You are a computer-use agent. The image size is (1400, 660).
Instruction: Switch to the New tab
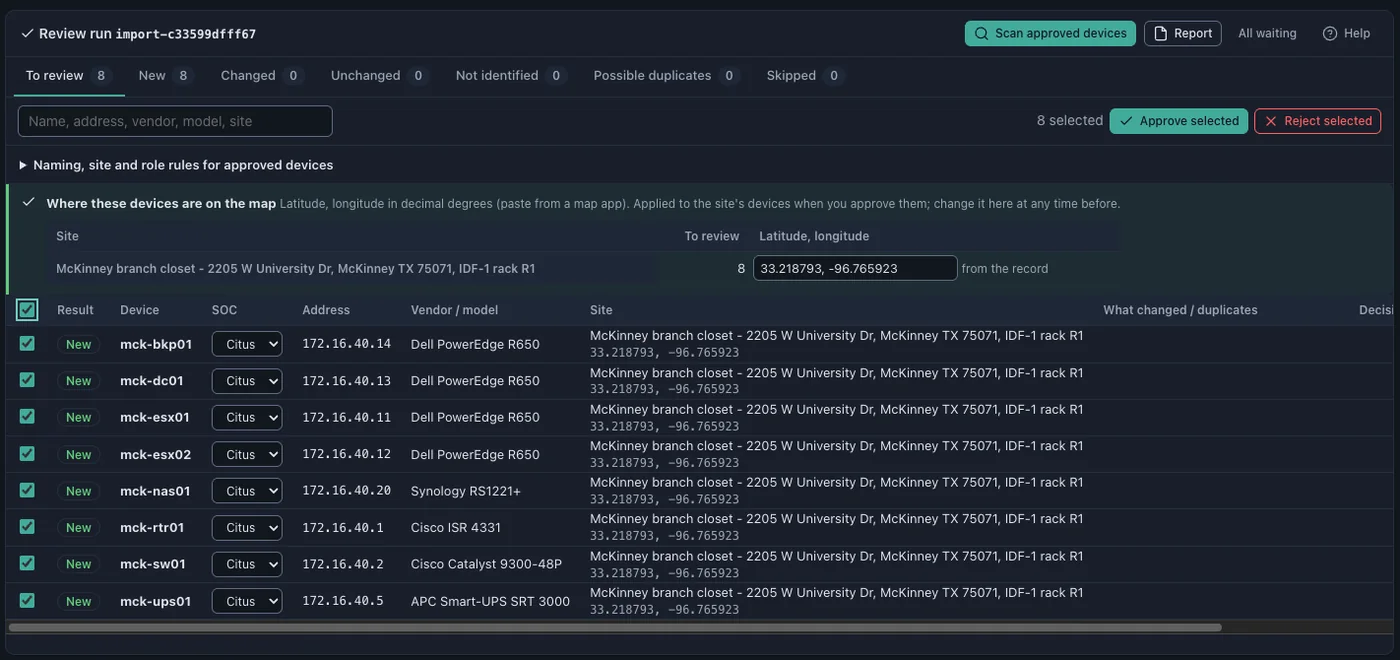(165, 76)
